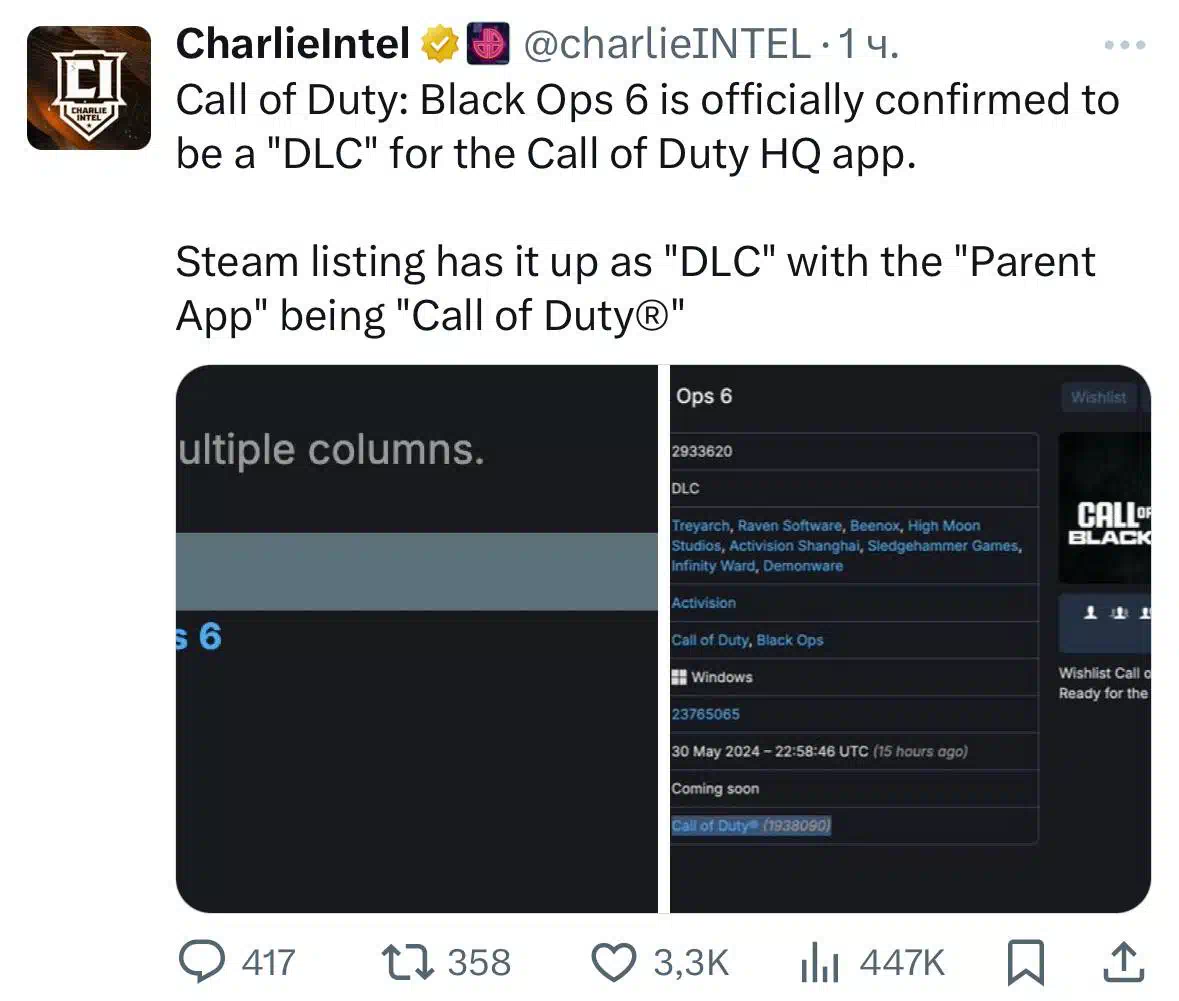Image resolution: width=1179 pixels, height=1001 pixels.
Task: Click the reply speech bubble icon
Action: click(x=202, y=962)
